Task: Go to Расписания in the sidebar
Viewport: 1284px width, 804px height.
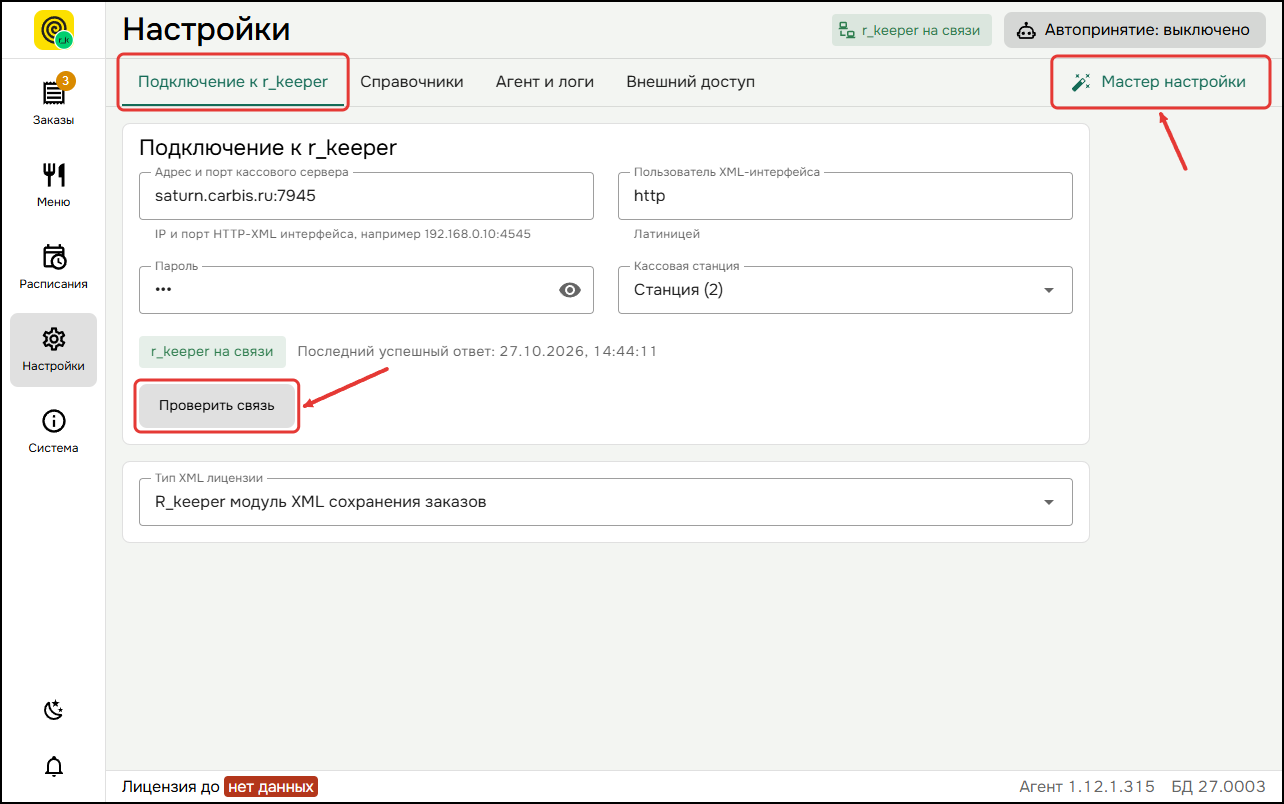Action: tap(53, 265)
